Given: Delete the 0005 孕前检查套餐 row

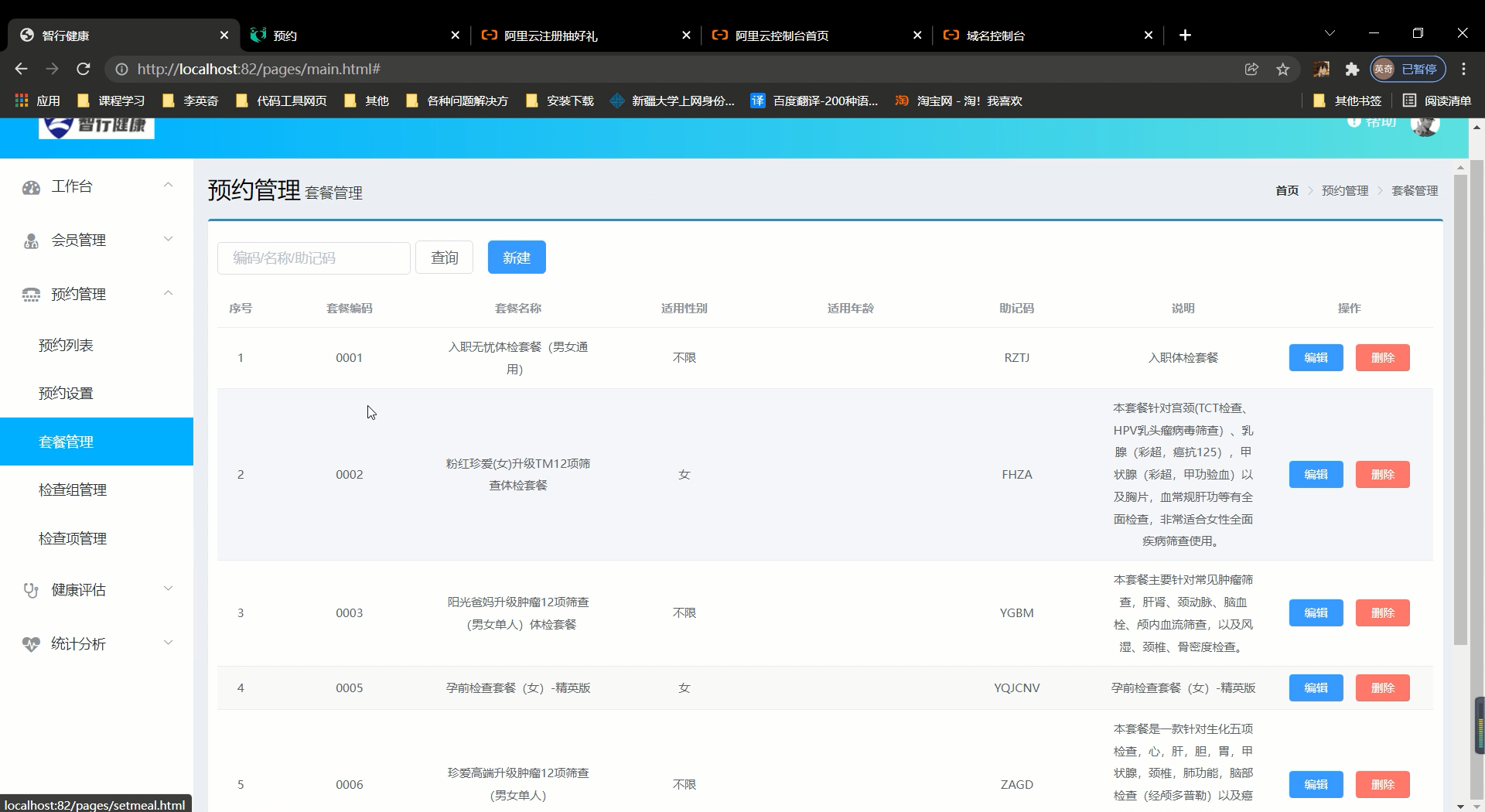Looking at the screenshot, I should click(1382, 688).
